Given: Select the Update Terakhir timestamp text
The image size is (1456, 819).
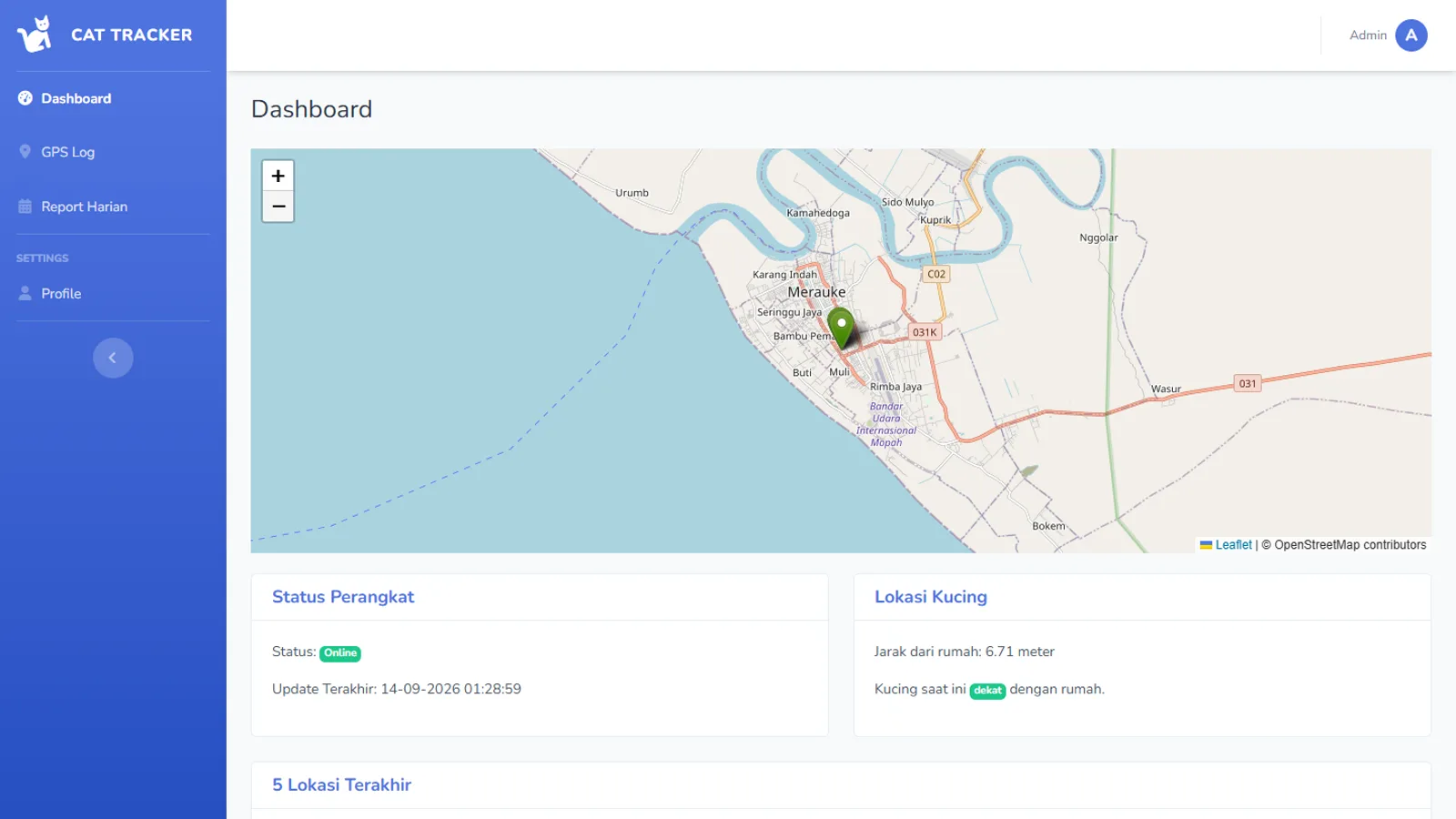Looking at the screenshot, I should point(397,689).
